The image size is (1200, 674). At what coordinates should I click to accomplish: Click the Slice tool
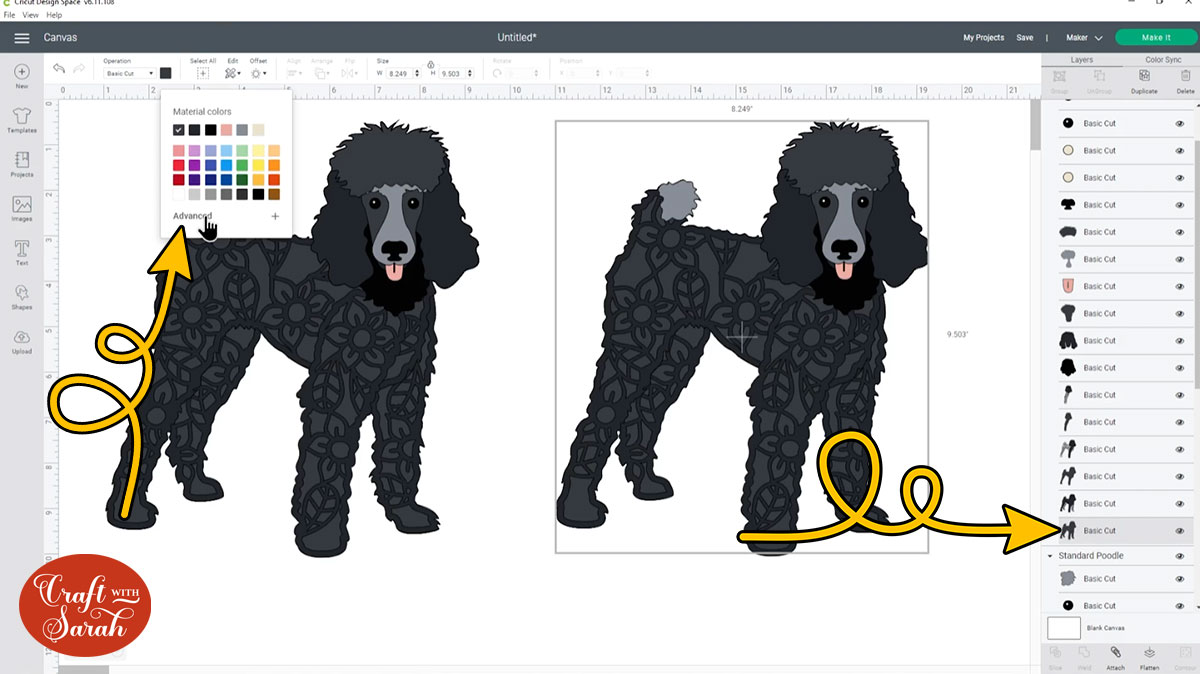pyautogui.click(x=1055, y=657)
